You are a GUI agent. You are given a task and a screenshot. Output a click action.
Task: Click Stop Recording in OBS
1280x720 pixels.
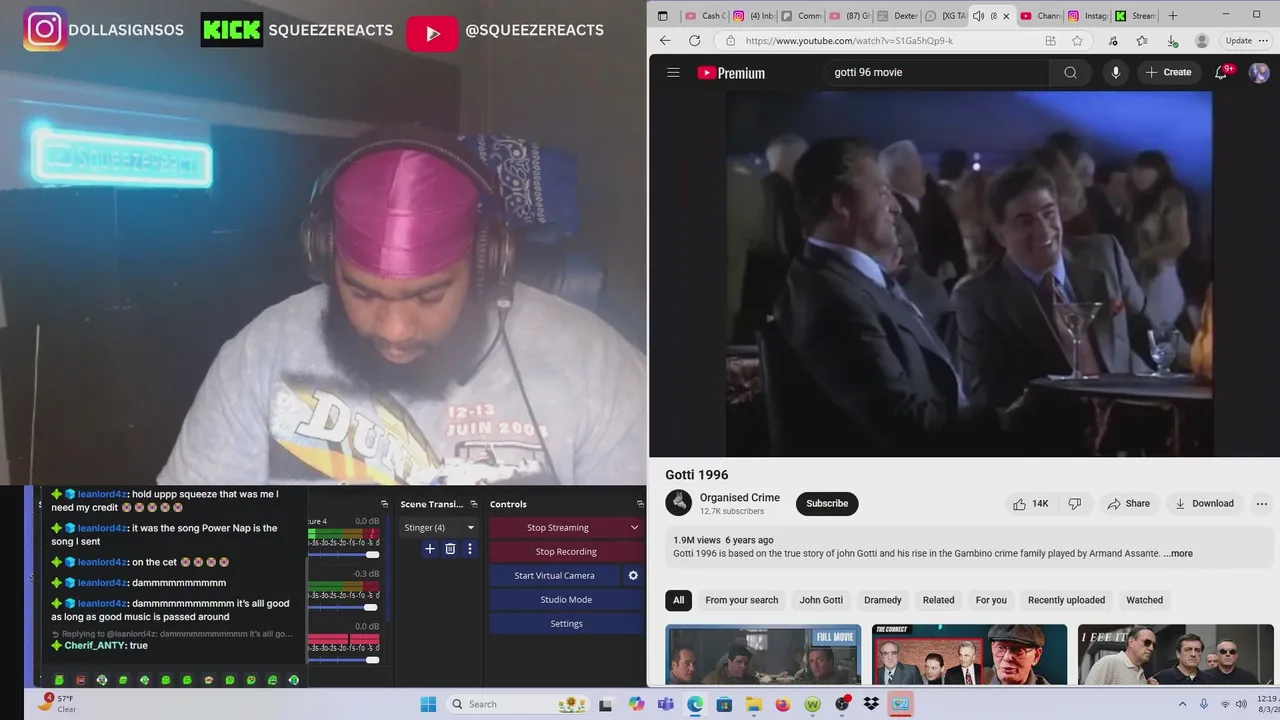pos(566,552)
